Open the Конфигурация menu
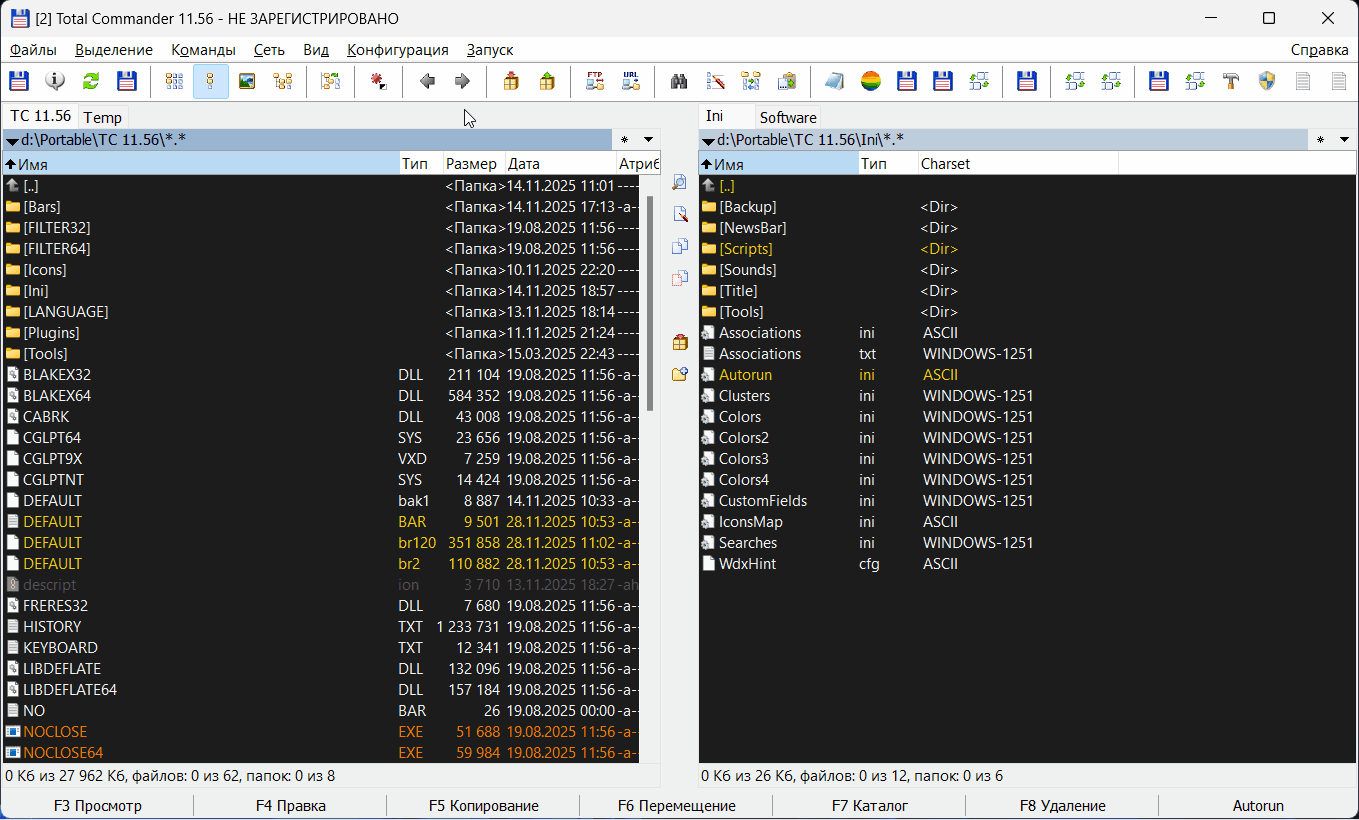Image resolution: width=1359 pixels, height=820 pixels. pos(397,50)
